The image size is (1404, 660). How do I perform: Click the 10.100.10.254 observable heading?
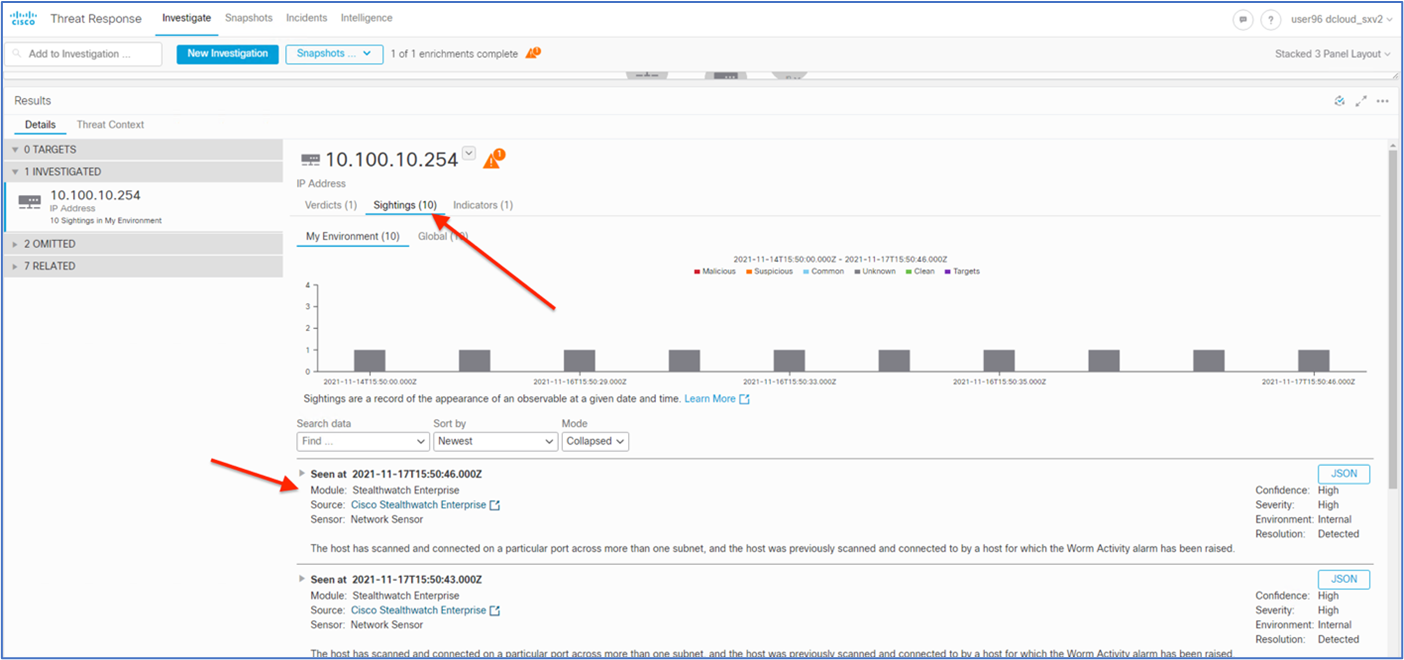392,159
